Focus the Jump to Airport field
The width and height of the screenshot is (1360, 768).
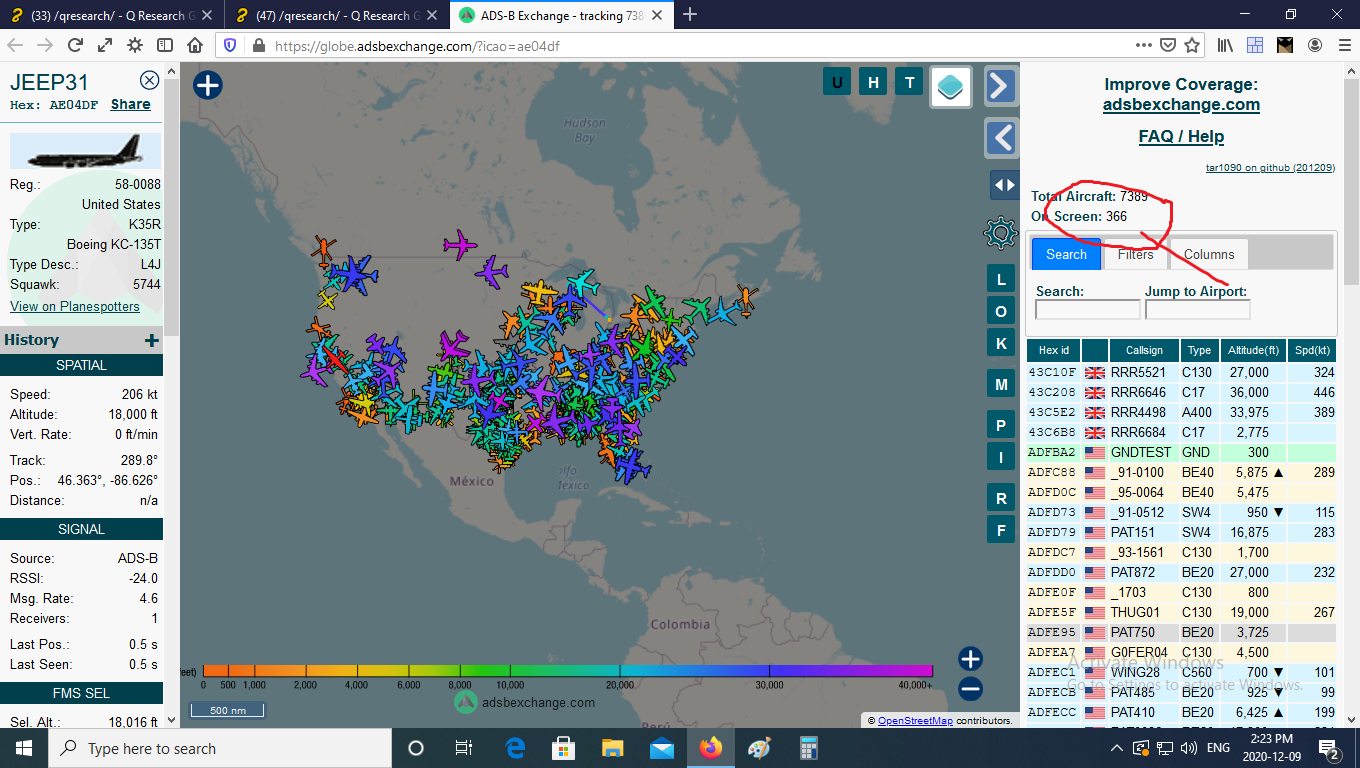click(1197, 310)
